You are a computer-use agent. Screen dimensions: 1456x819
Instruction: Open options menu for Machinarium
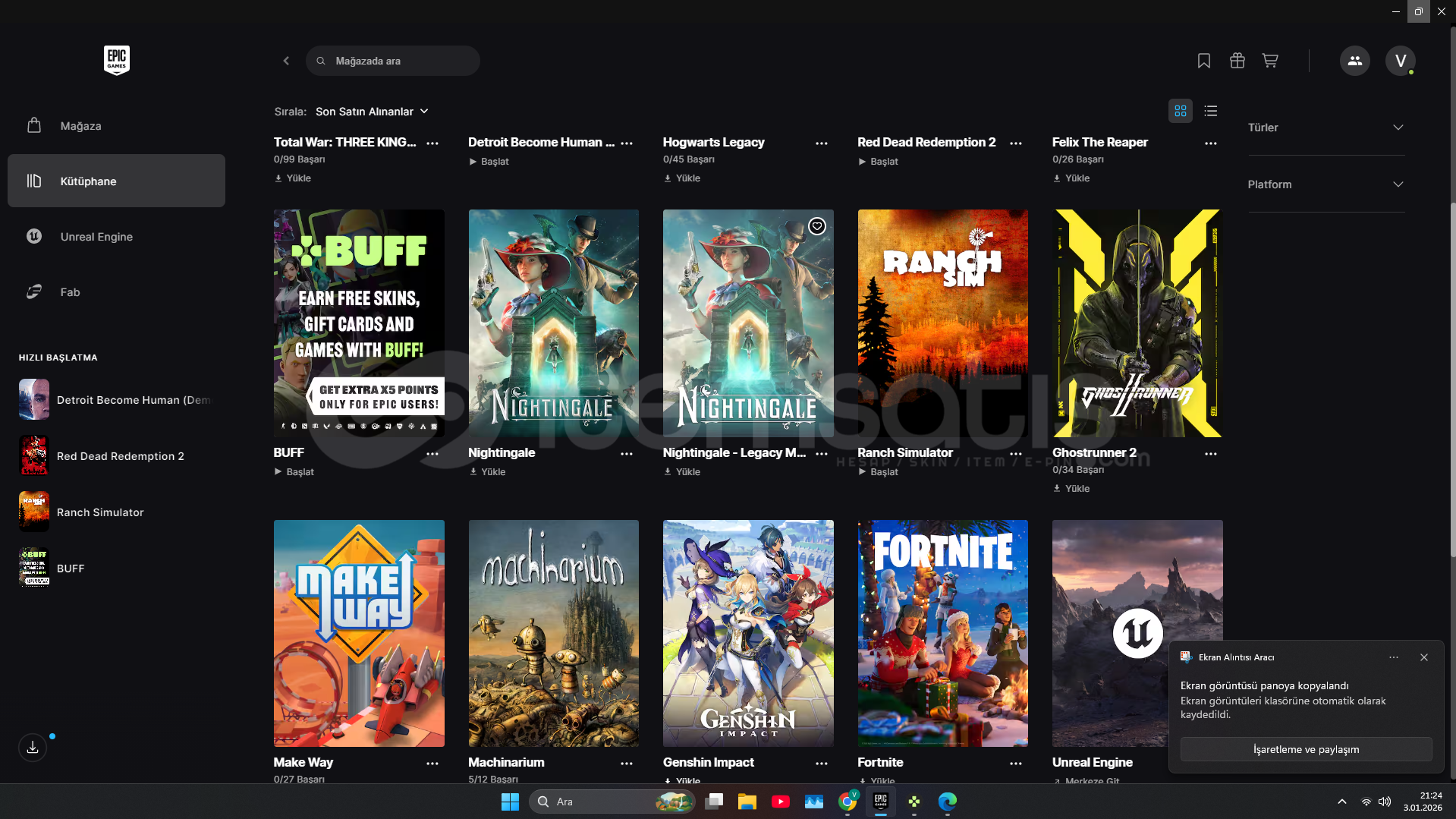coord(627,763)
